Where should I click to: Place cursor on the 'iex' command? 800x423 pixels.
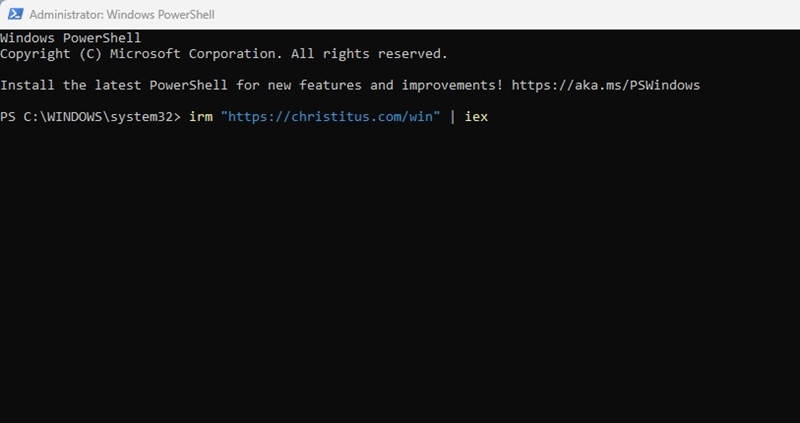(476, 117)
